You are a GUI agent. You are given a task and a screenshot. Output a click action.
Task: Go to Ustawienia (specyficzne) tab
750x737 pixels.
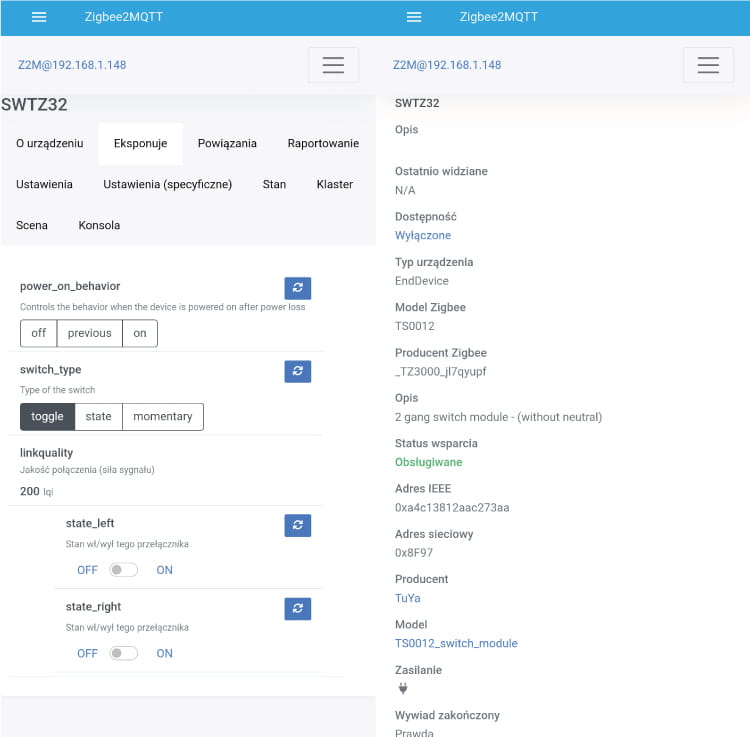[167, 184]
